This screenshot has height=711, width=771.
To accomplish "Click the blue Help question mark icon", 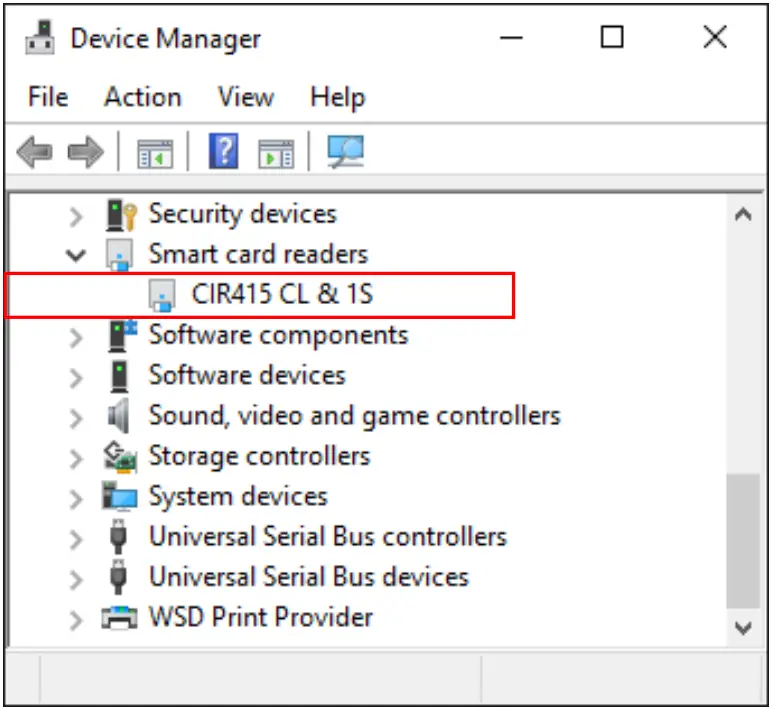I will 223,153.
